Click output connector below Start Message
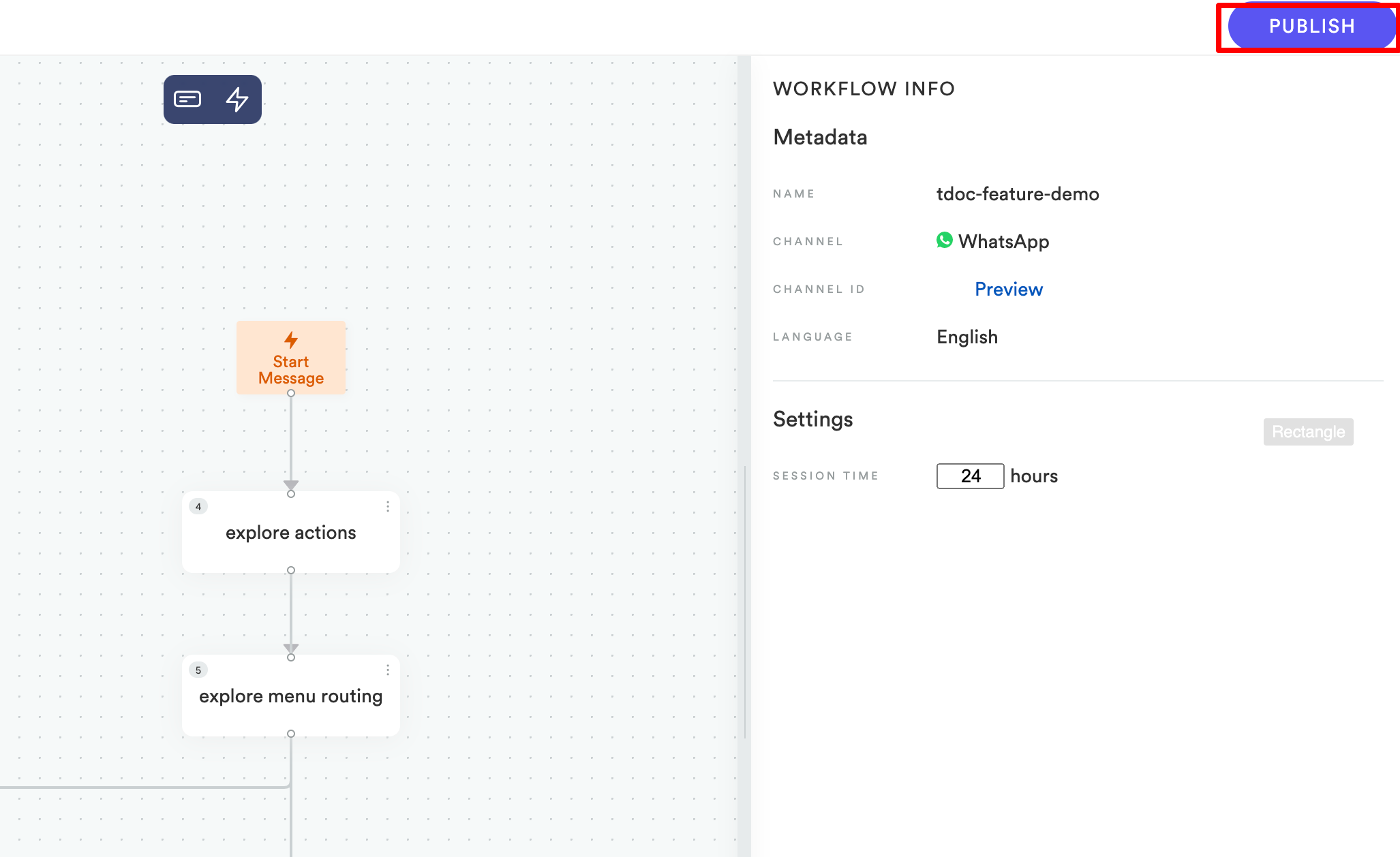This screenshot has height=857, width=1400. pyautogui.click(x=291, y=393)
